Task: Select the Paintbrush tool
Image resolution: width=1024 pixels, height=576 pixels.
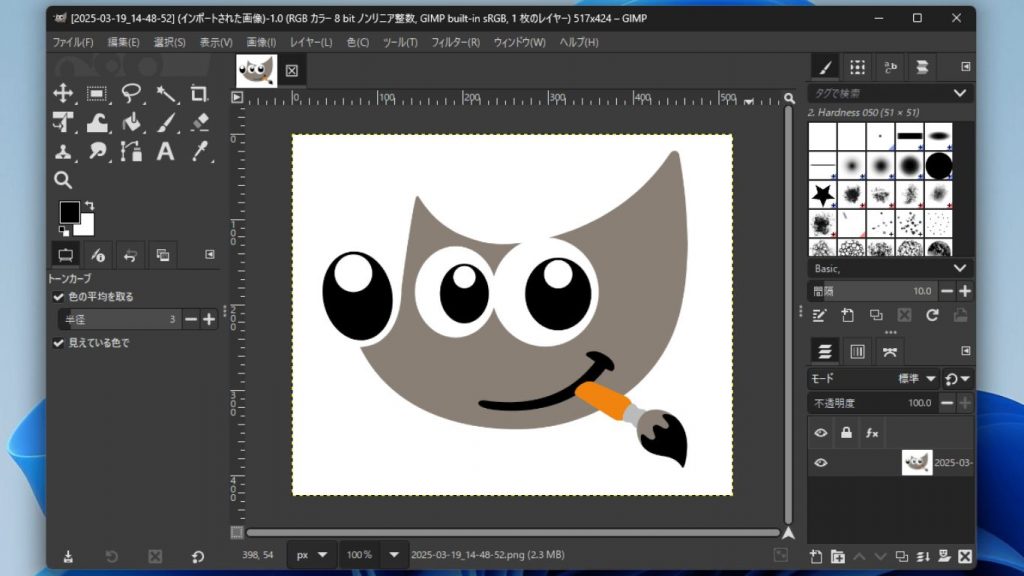Action: click(165, 122)
